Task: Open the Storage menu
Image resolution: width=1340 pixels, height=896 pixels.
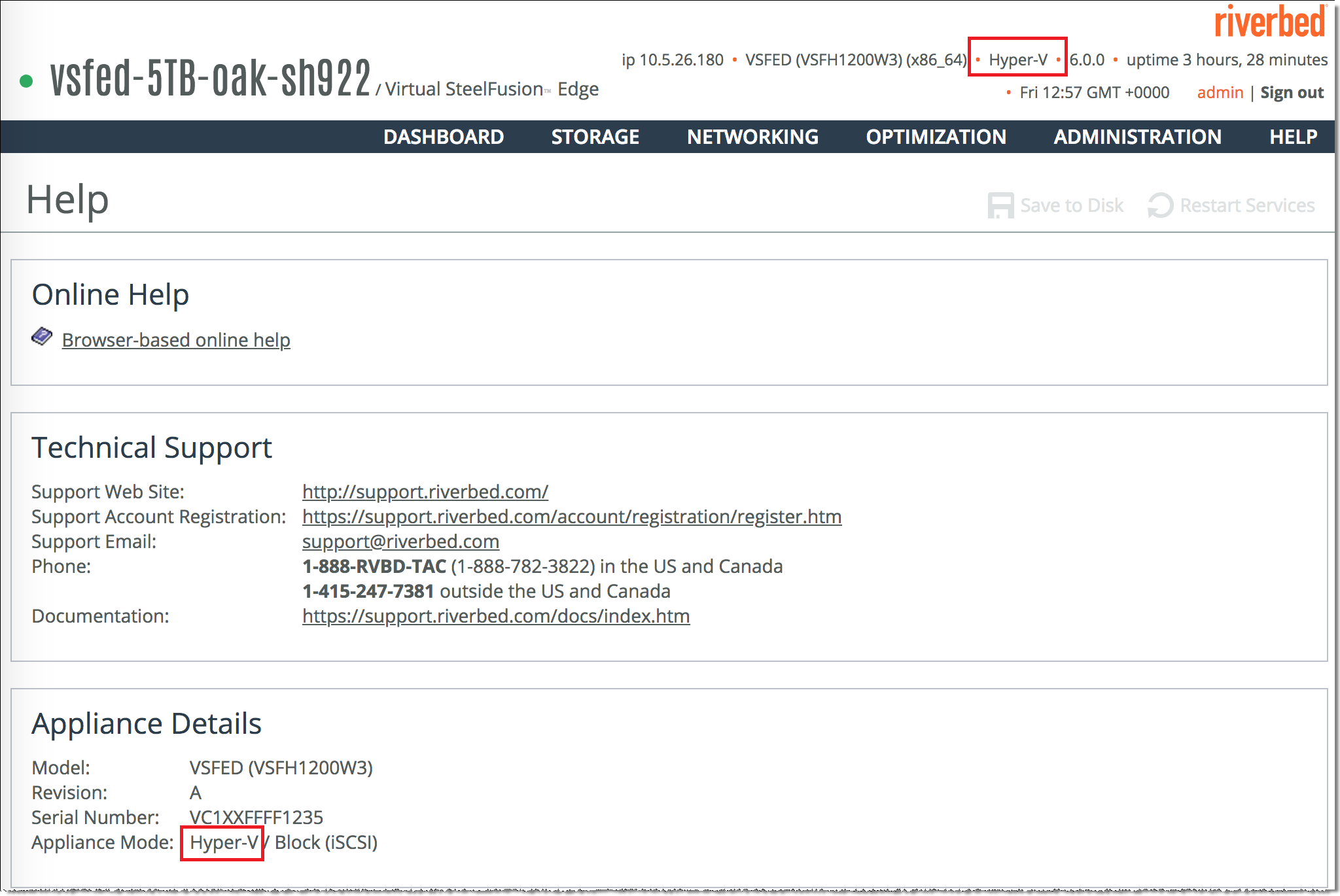Action: click(595, 137)
